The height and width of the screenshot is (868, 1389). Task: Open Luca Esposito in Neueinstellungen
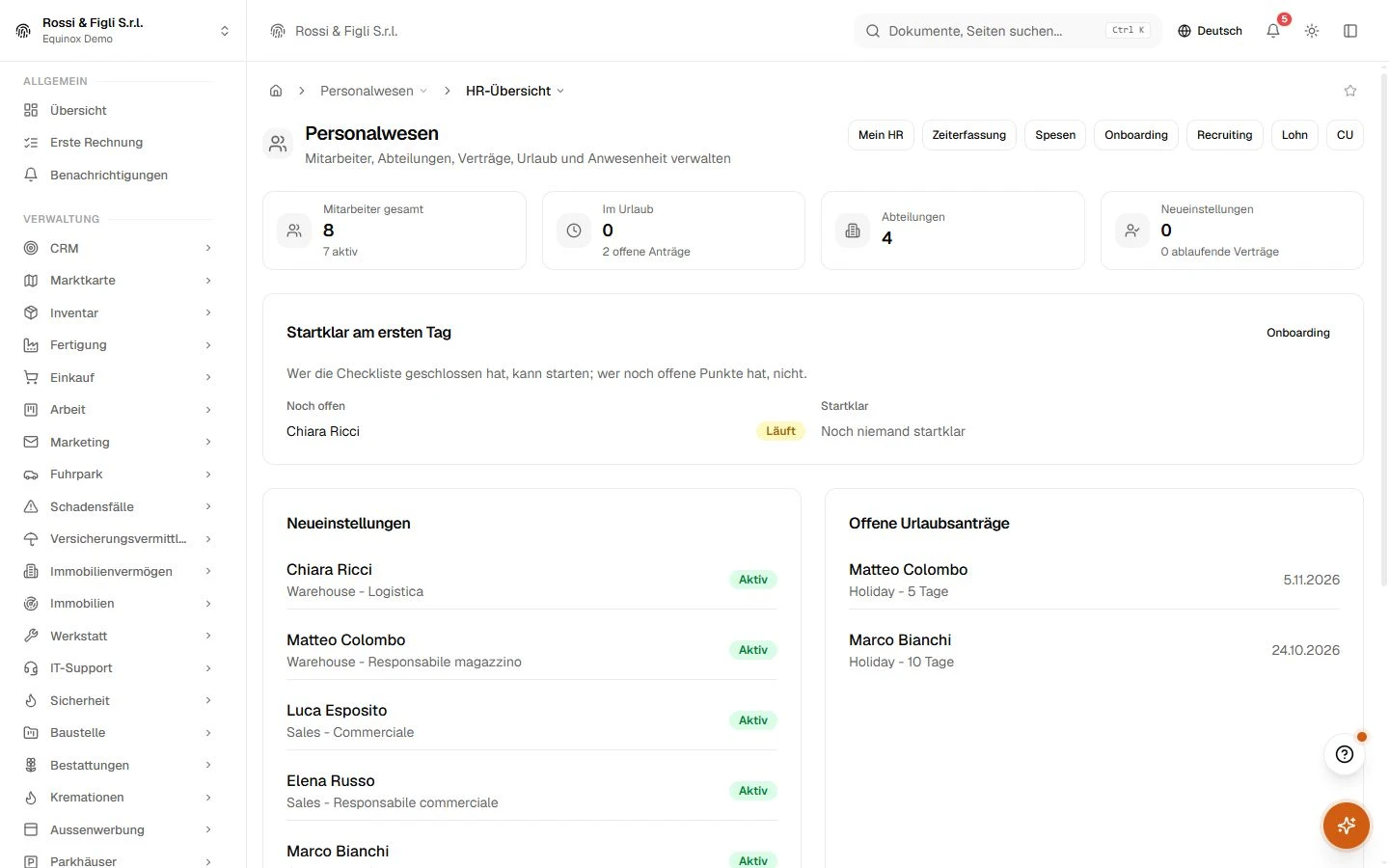coord(531,720)
